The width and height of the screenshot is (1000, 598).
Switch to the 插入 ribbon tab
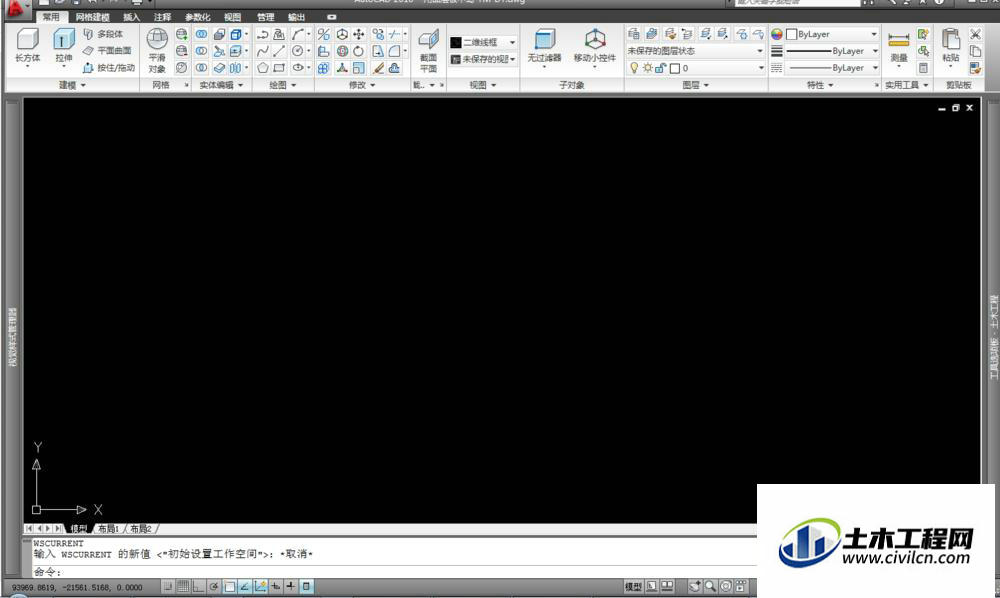[x=131, y=17]
